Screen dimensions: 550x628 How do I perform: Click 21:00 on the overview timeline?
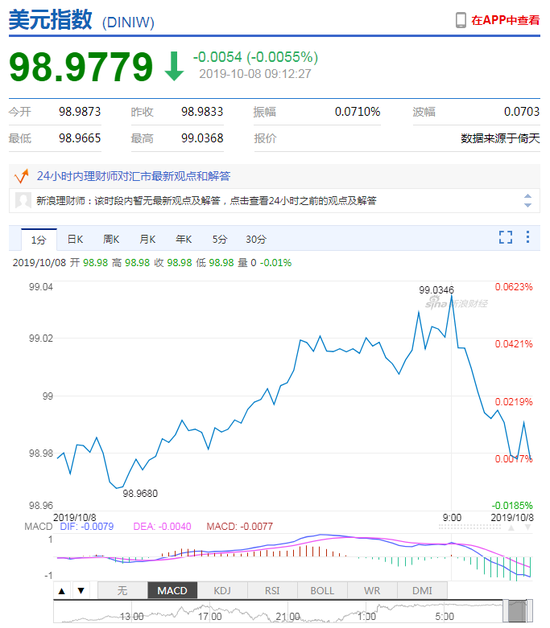tap(288, 616)
